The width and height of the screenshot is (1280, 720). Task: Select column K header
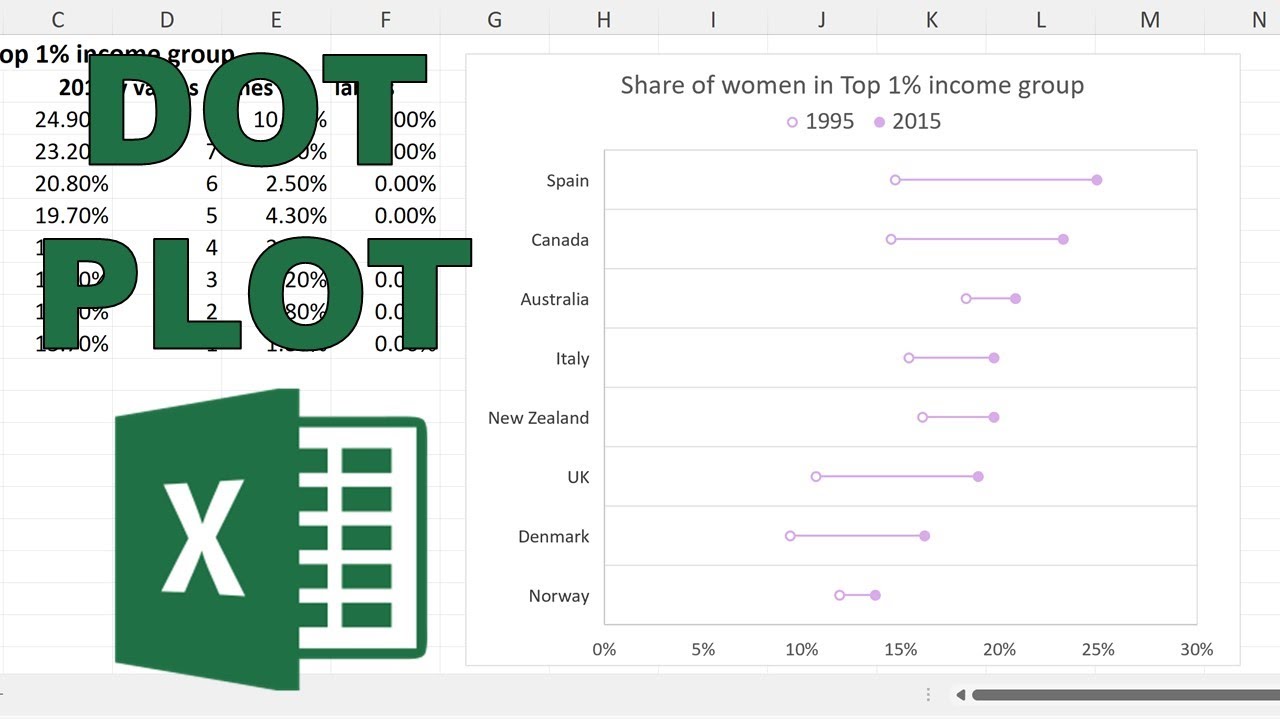click(x=932, y=18)
